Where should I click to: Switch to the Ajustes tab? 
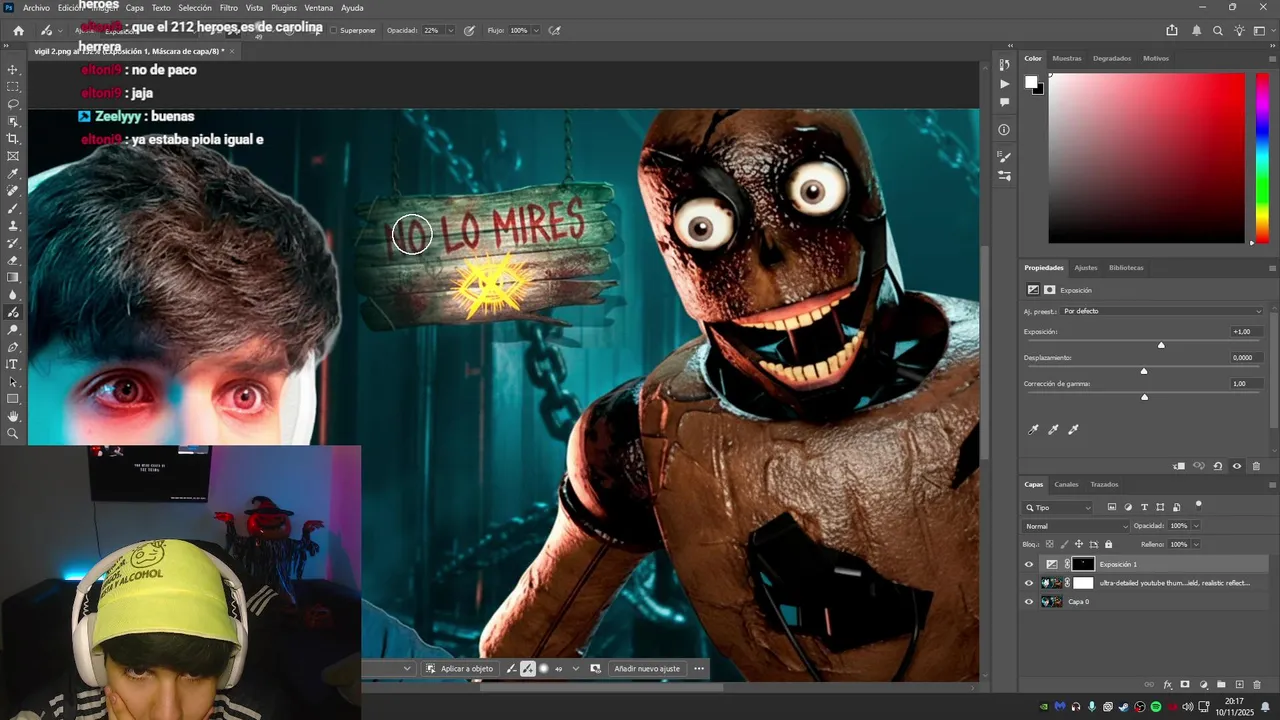coord(1086,268)
